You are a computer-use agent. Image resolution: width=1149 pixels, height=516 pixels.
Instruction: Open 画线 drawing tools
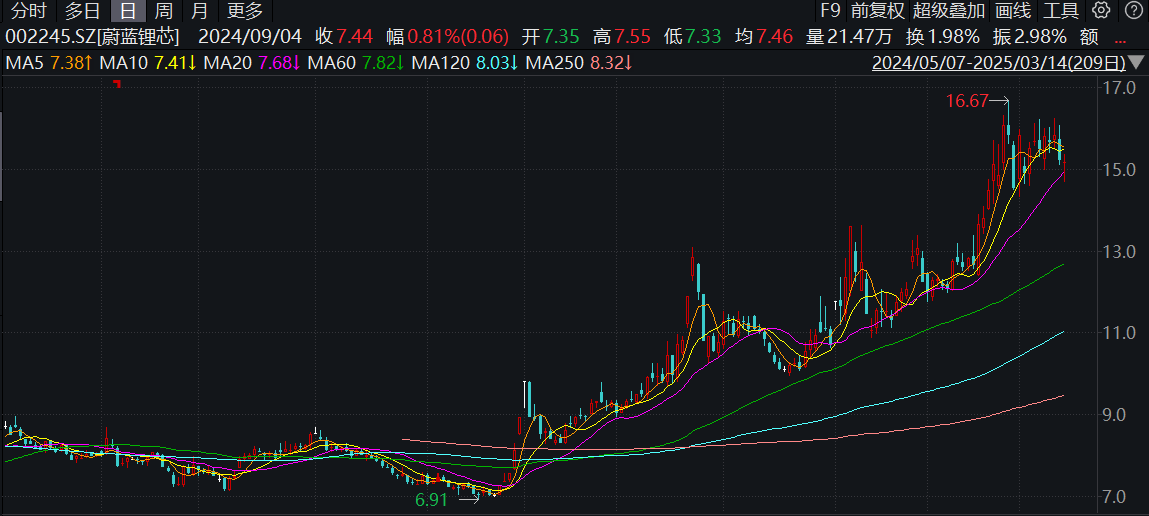tap(1013, 10)
